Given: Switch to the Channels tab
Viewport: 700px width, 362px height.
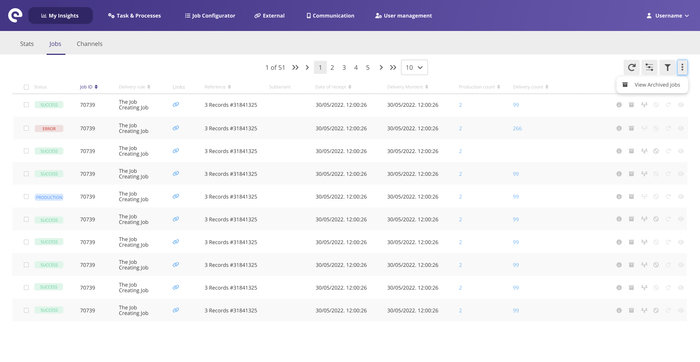Looking at the screenshot, I should click(89, 44).
